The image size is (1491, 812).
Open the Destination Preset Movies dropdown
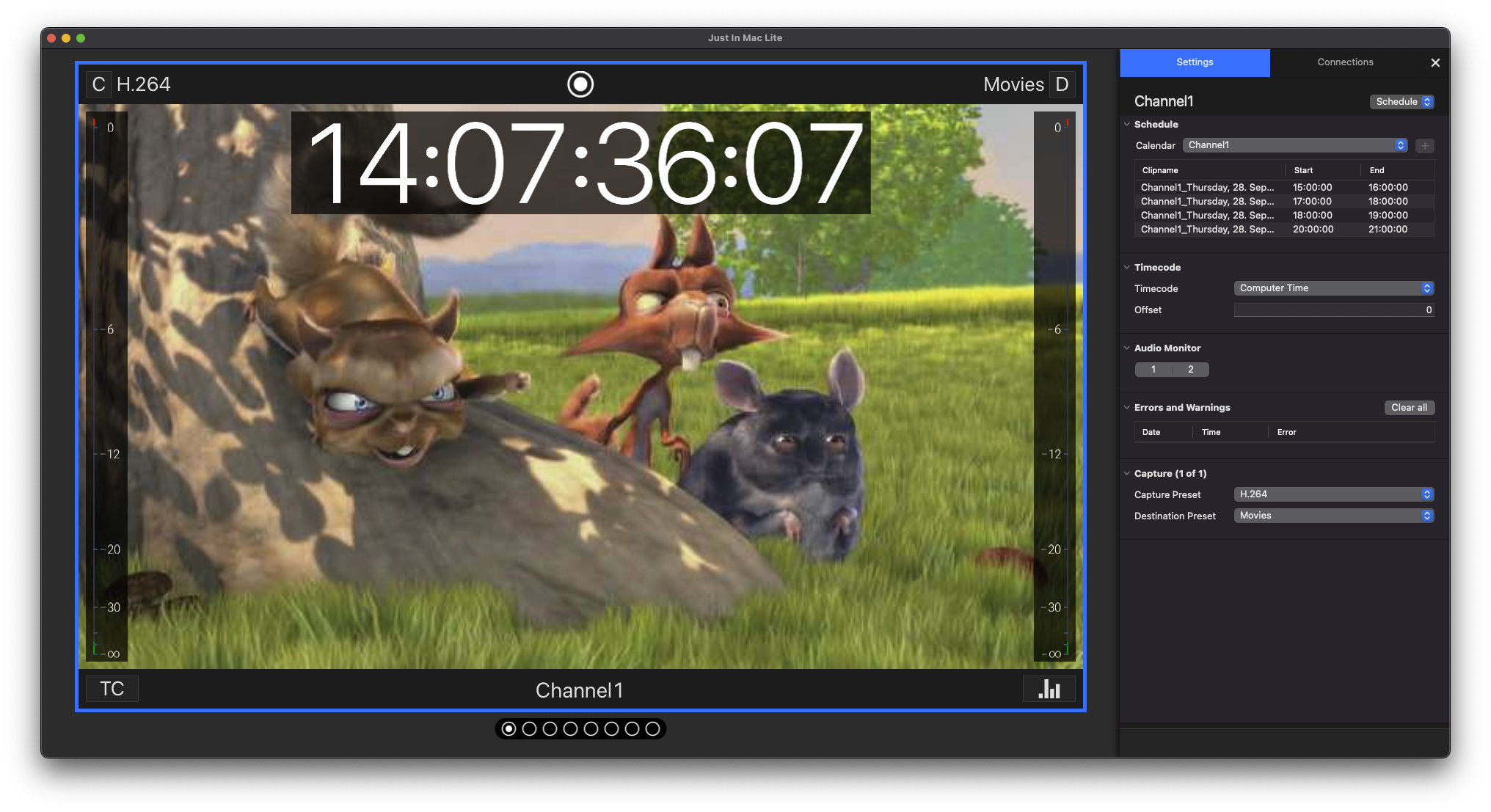click(x=1333, y=516)
